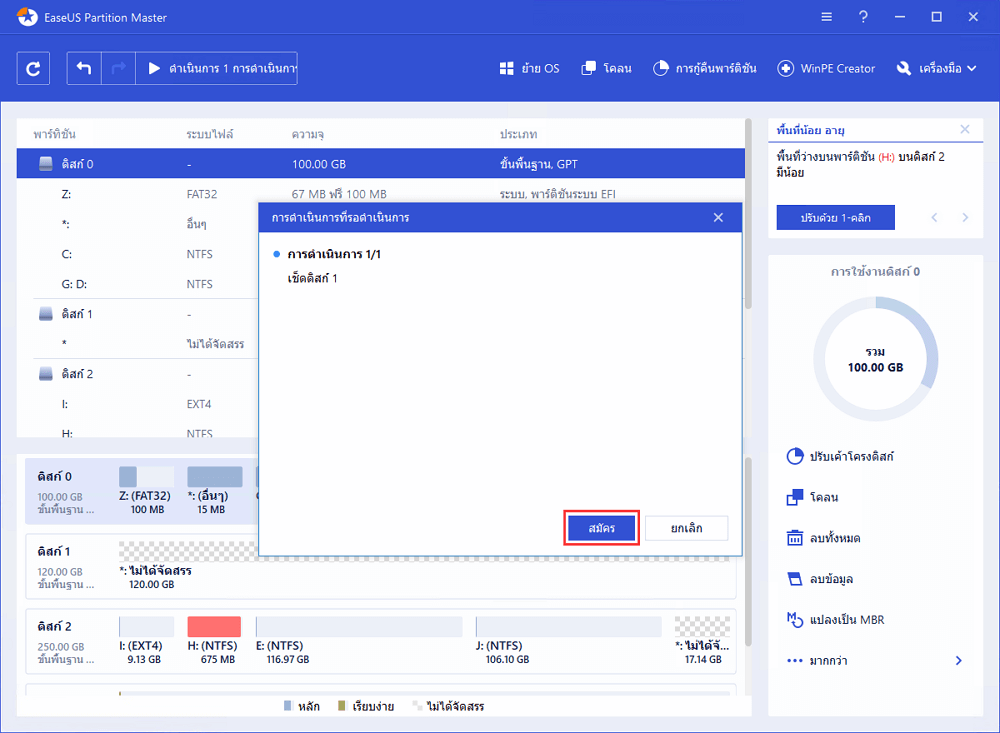Image resolution: width=1000 pixels, height=733 pixels.
Task: Click the help question mark icon
Action: coord(863,17)
